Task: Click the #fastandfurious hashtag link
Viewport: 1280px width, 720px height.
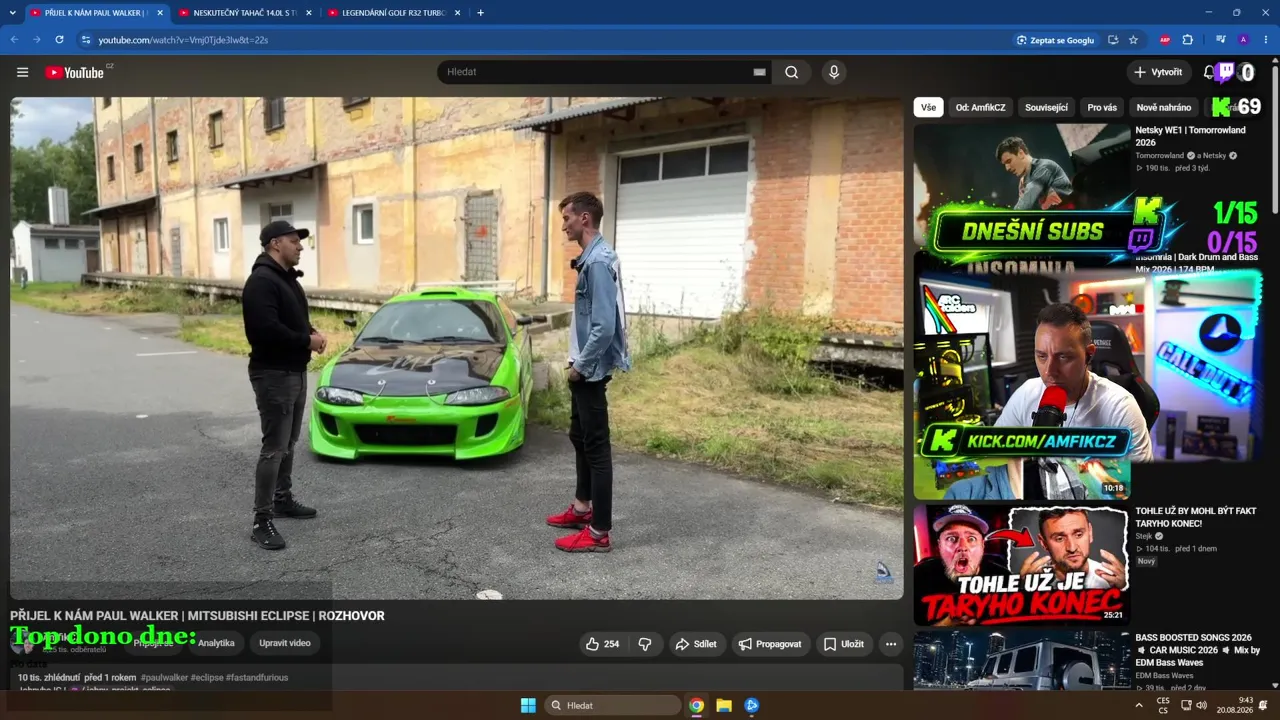Action: [x=257, y=677]
